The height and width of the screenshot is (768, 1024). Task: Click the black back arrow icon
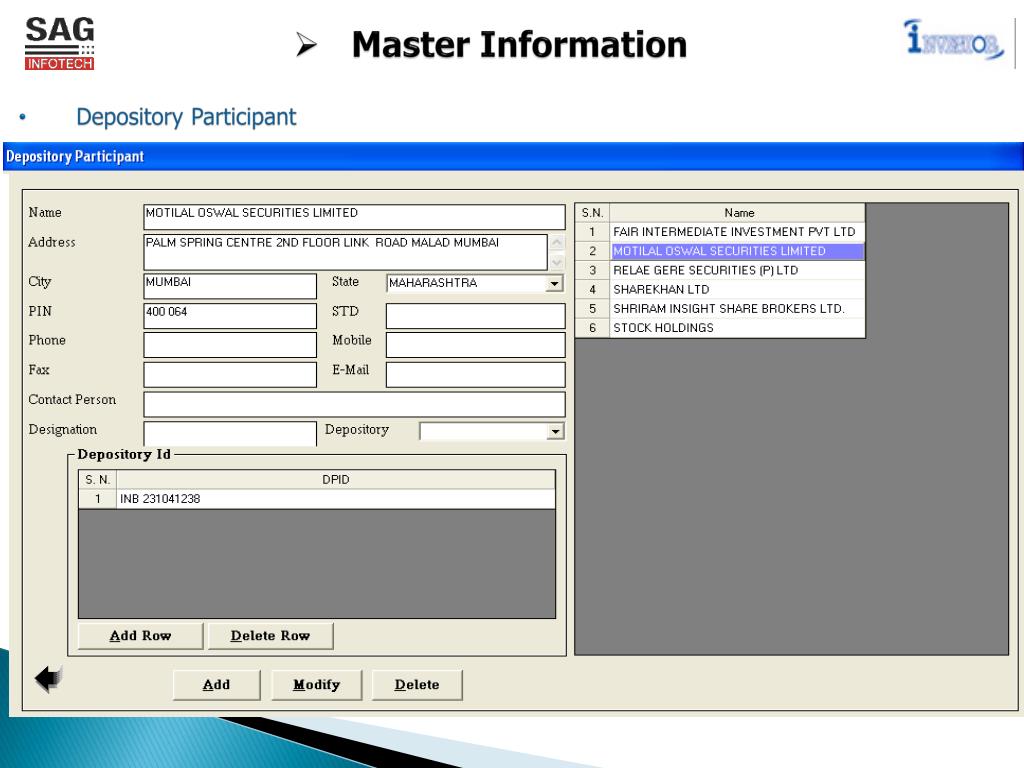pyautogui.click(x=49, y=679)
